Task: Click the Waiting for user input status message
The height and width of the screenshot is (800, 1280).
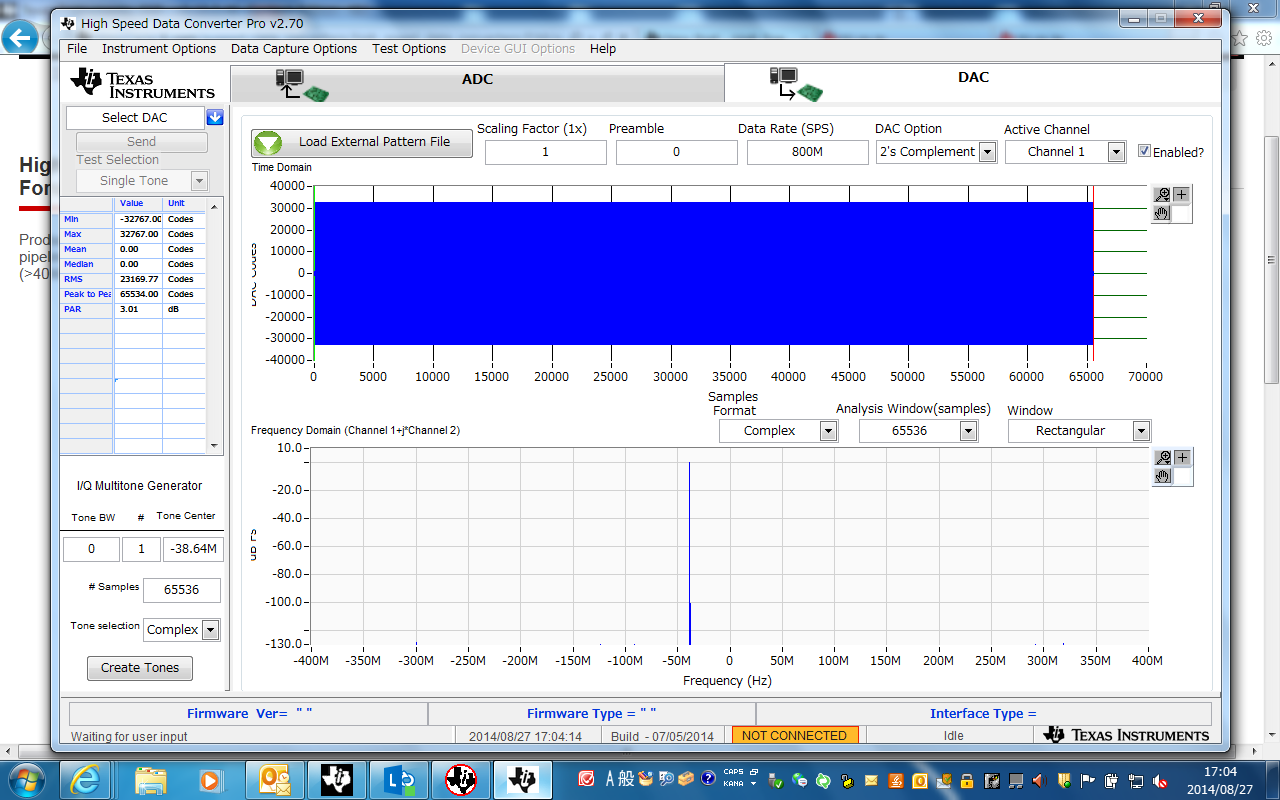Action: 129,737
